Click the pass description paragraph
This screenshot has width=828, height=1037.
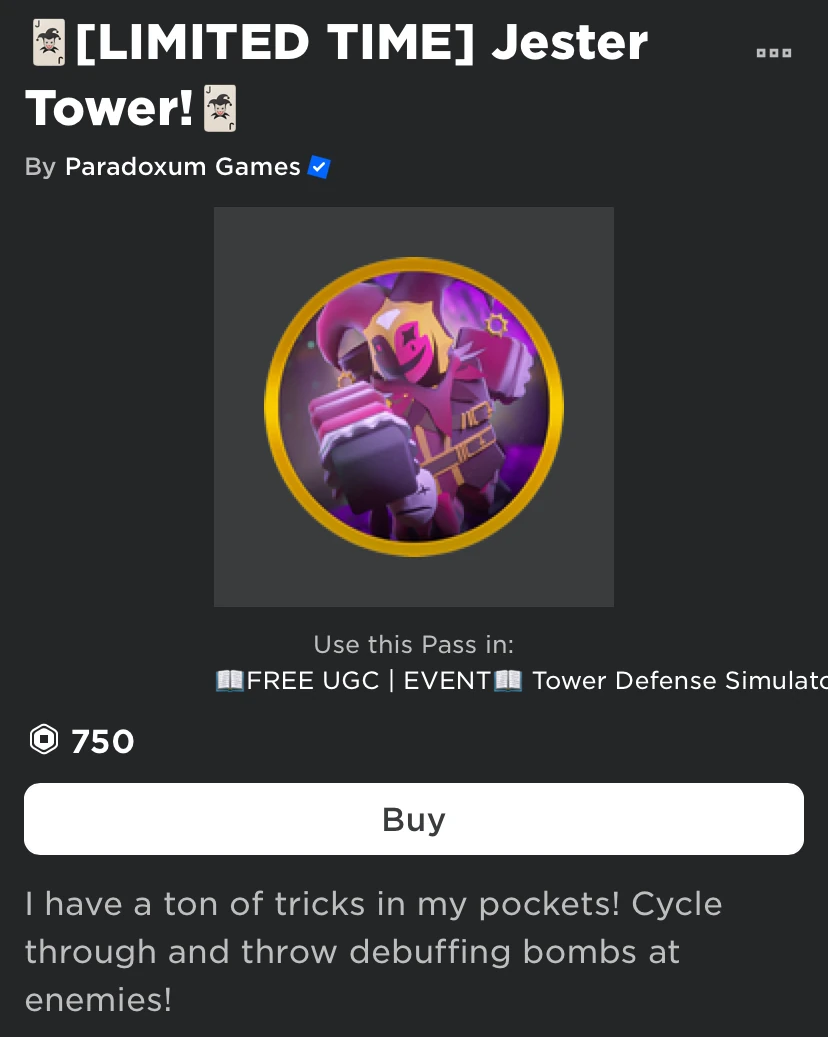[374, 951]
